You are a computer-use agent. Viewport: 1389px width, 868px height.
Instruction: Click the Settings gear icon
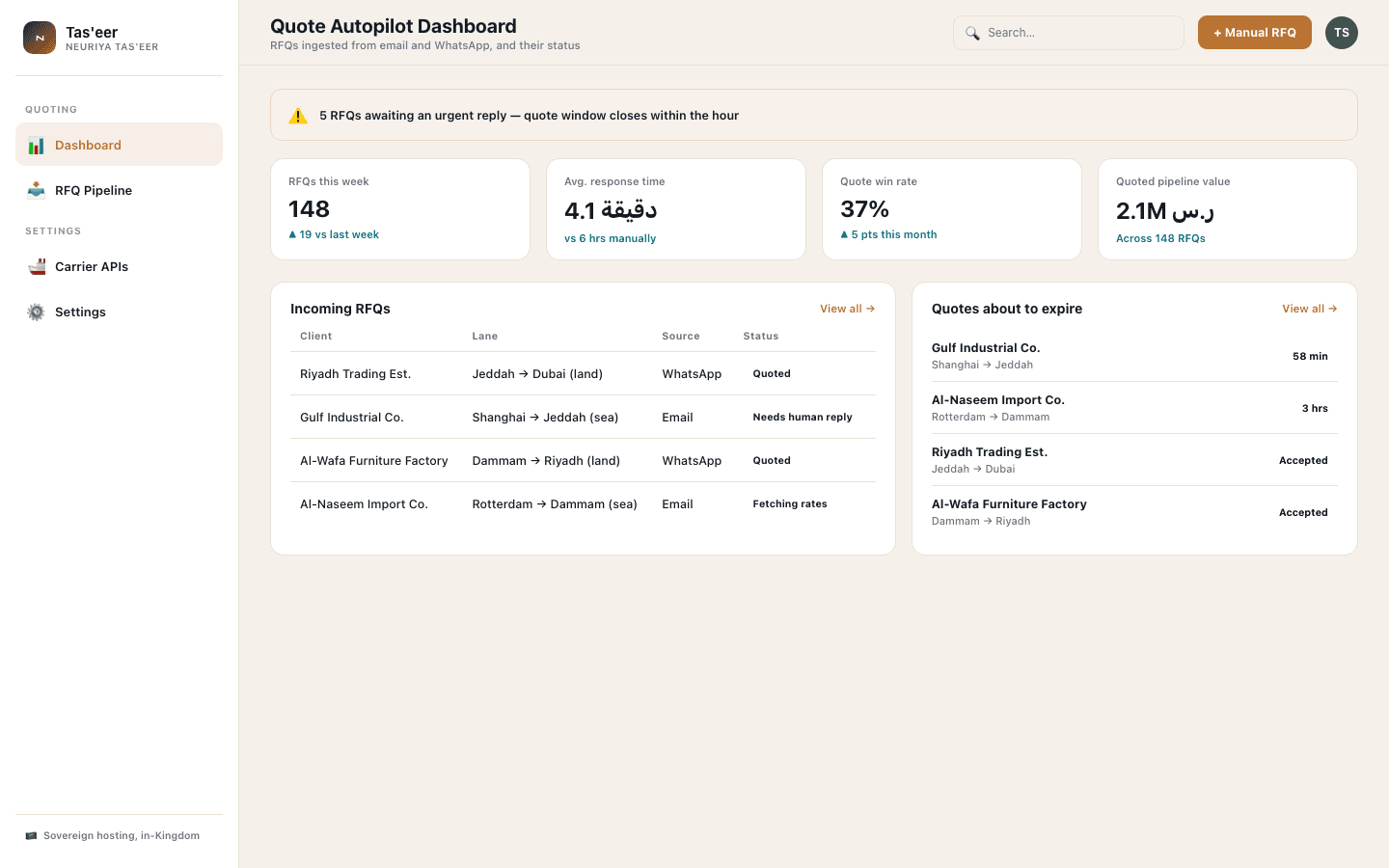37,312
